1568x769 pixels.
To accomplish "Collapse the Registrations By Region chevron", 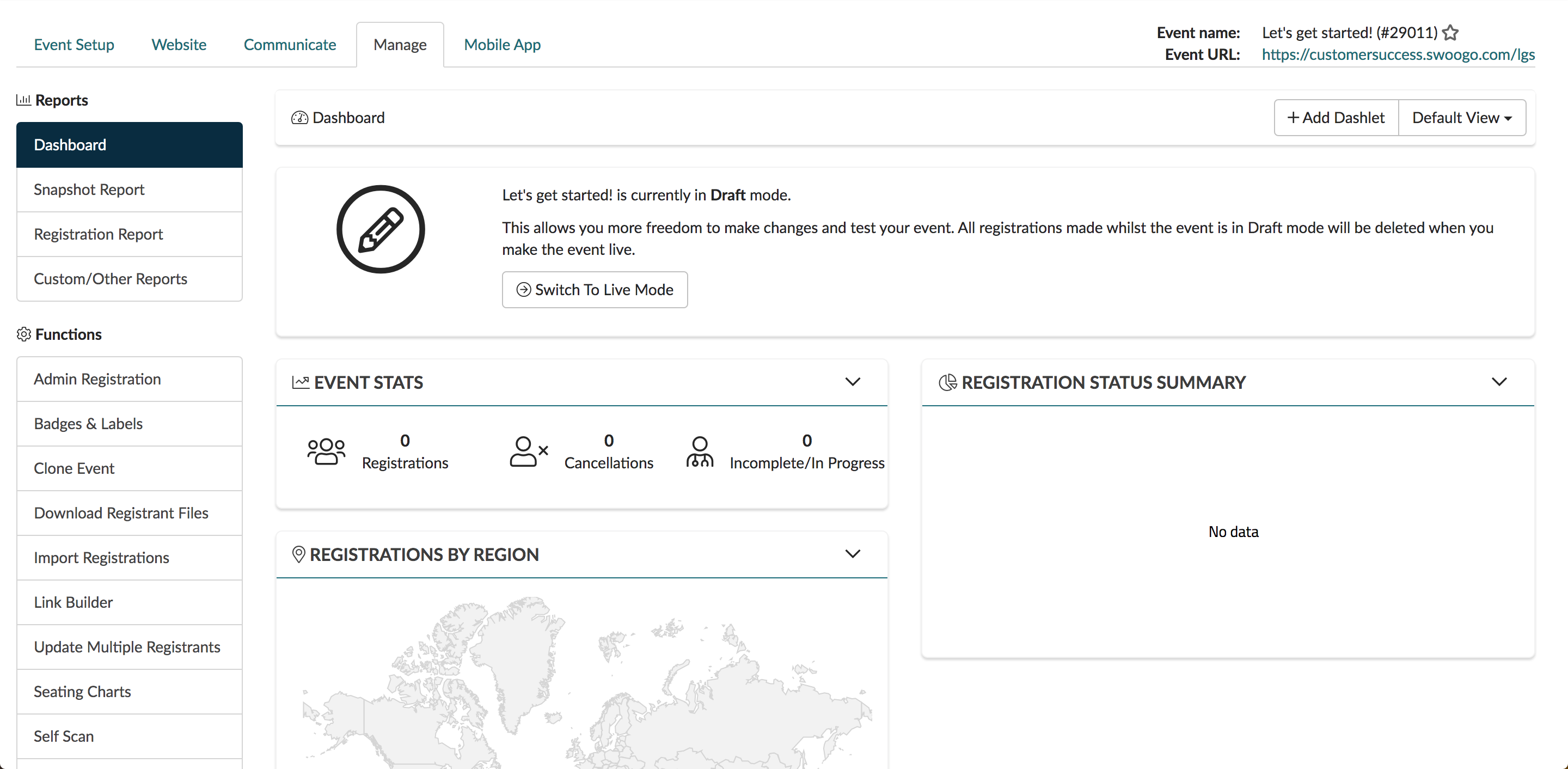I will tap(852, 554).
